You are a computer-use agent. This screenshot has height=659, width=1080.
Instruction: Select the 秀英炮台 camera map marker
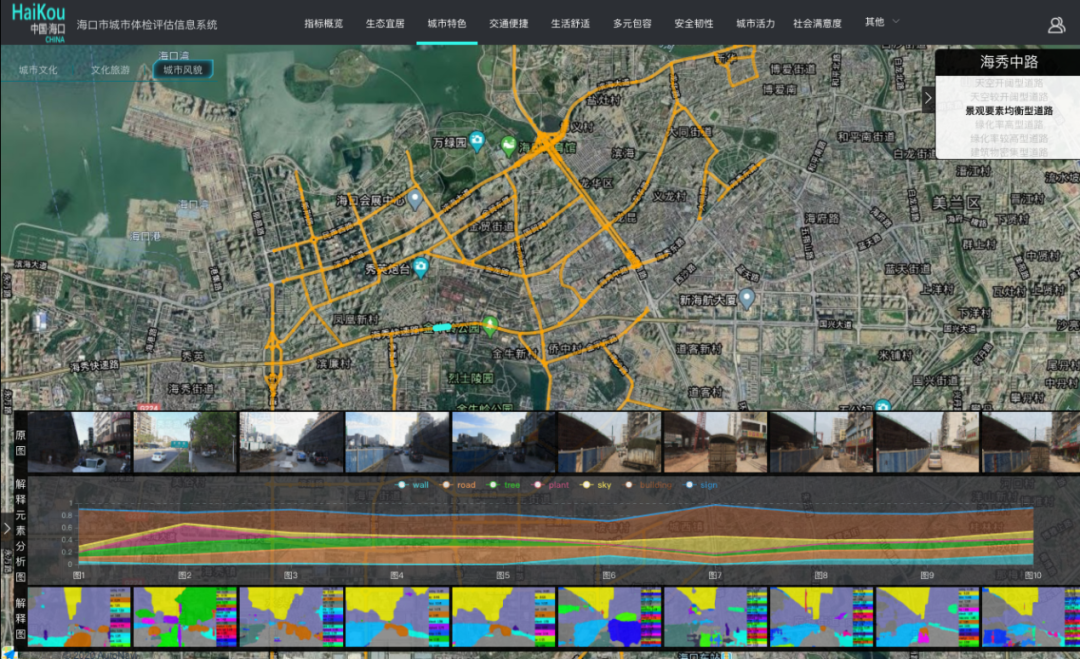pos(420,267)
